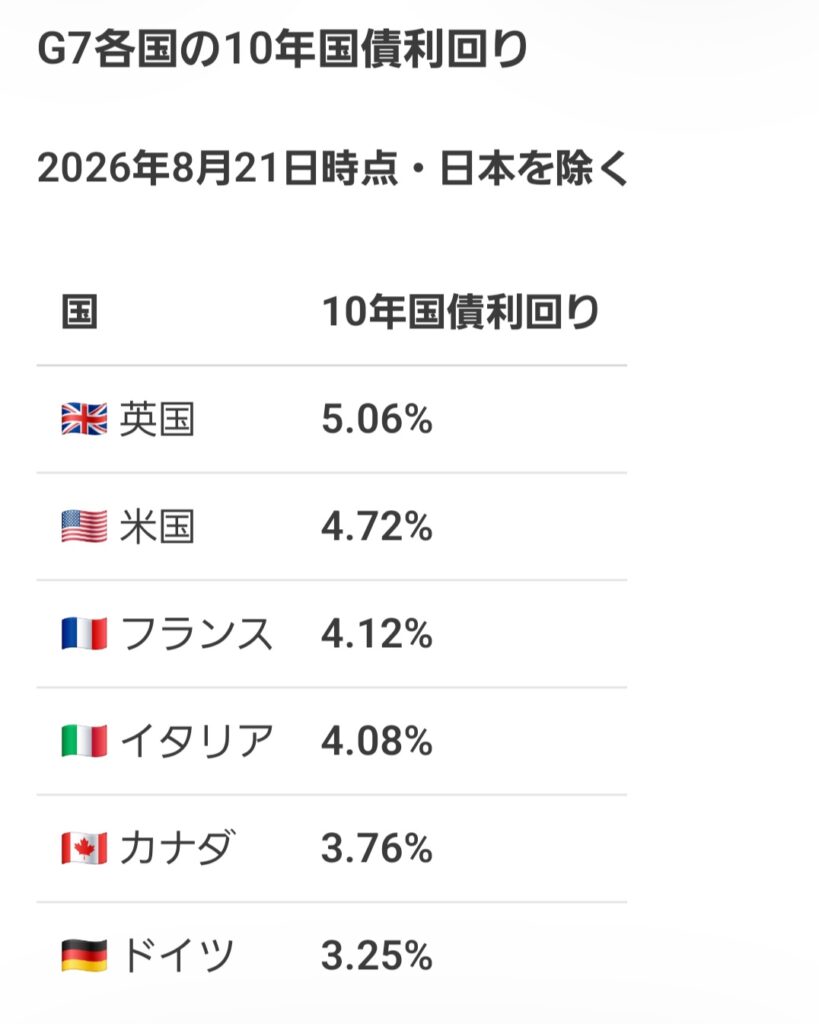819x1024 pixels.
Task: Select the フランス country name
Action: [197, 633]
